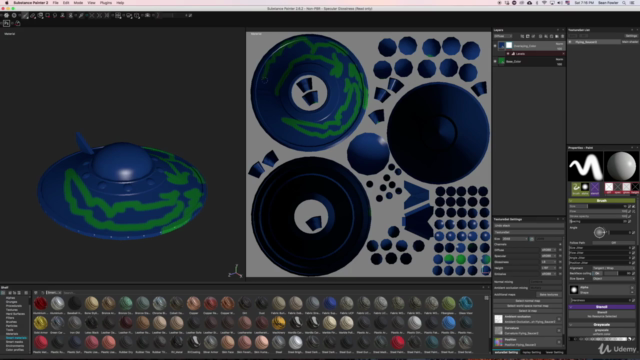Remove the Ambient occlusion map
Viewport: 640px width, 360px height.
(x=559, y=319)
